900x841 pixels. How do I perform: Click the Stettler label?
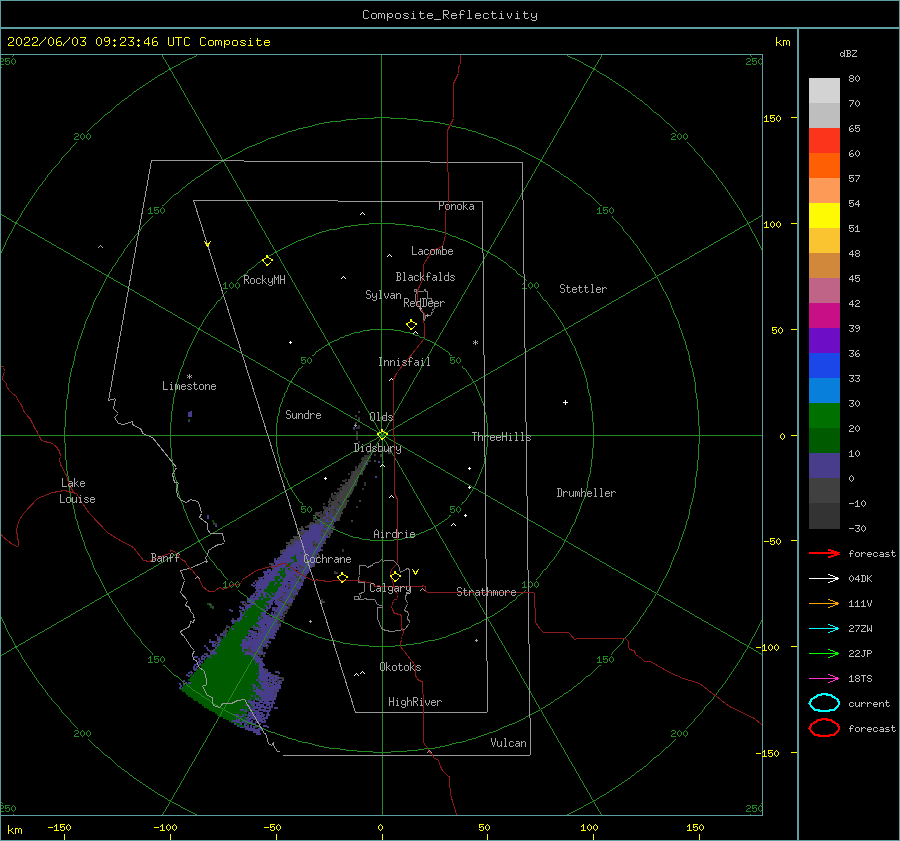pyautogui.click(x=583, y=289)
